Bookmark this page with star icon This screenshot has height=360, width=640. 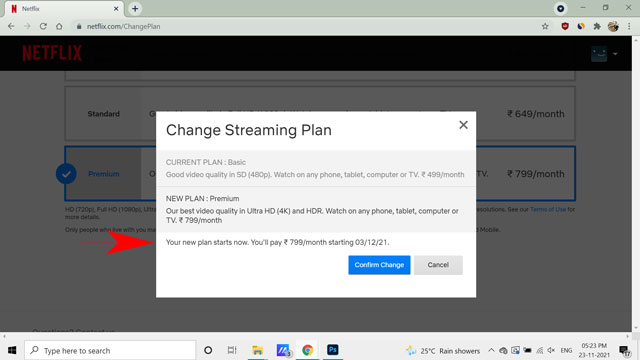[x=545, y=26]
